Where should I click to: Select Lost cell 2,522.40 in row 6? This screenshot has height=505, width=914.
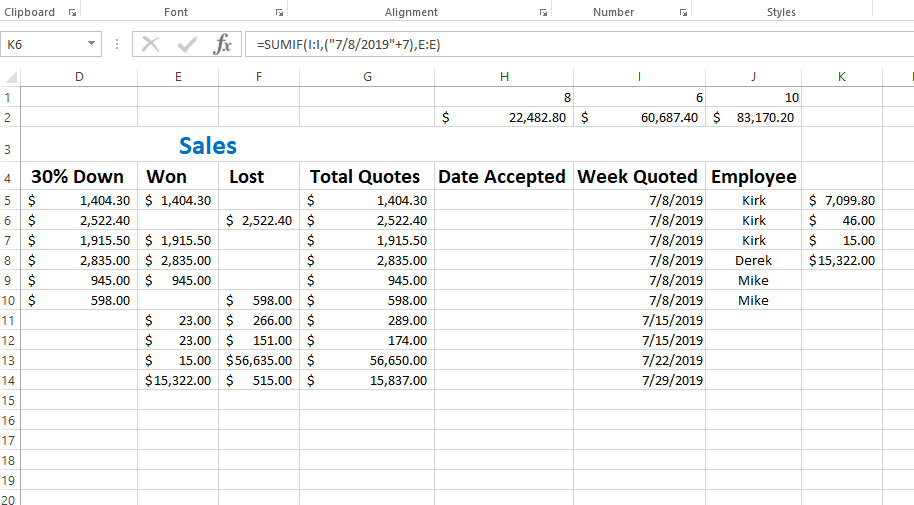pos(259,220)
